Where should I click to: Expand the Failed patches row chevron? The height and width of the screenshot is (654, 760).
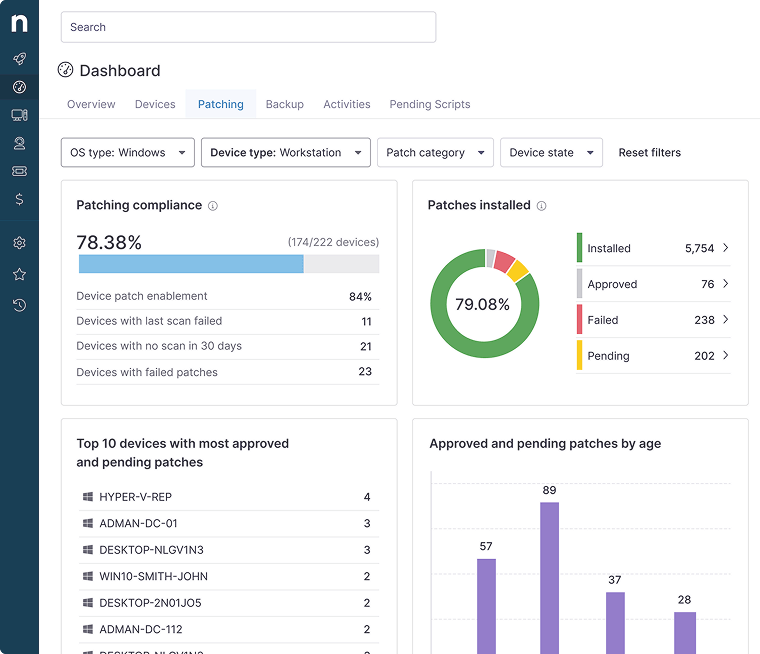725,320
